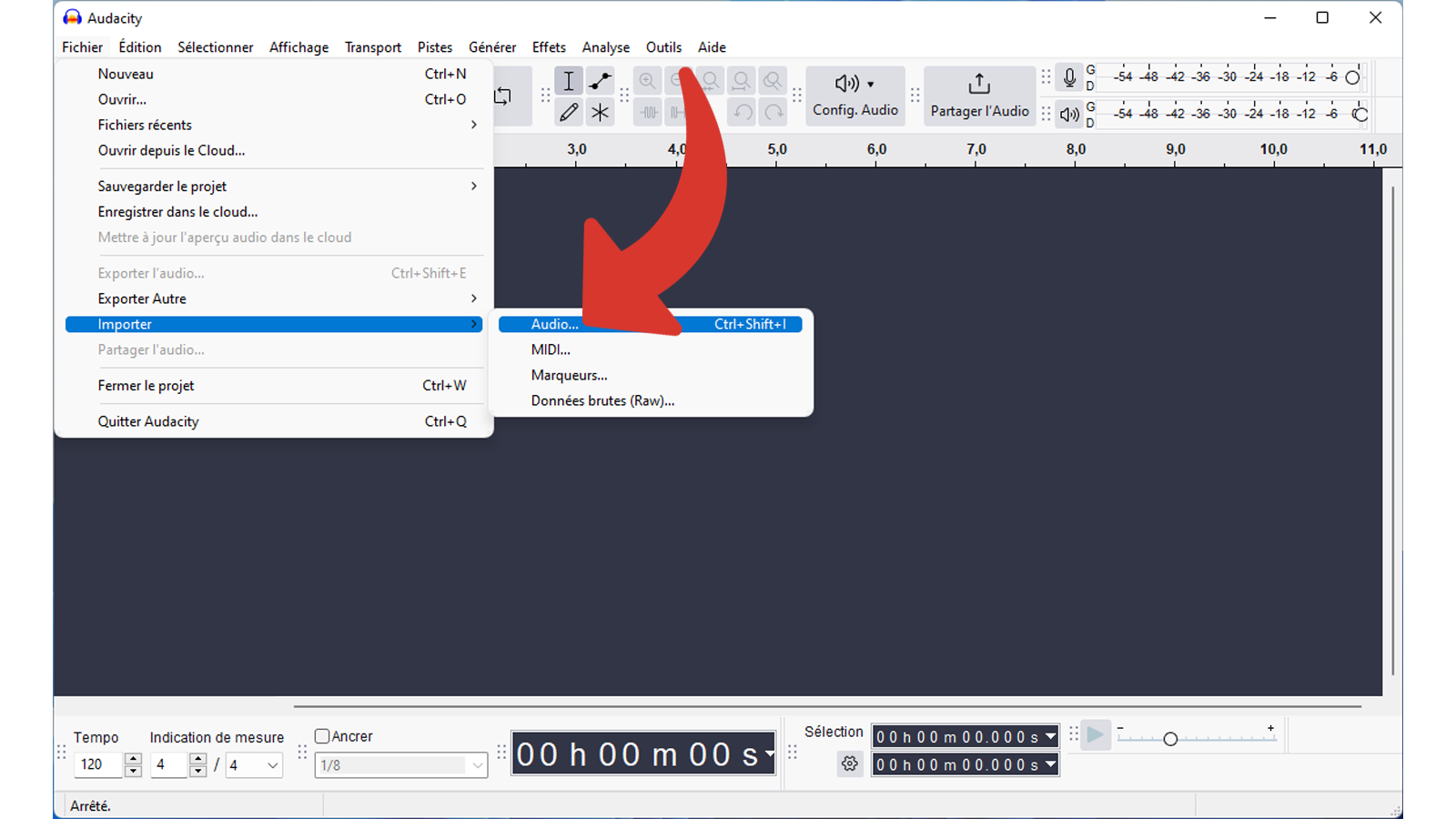This screenshot has height=819, width=1456.
Task: Click the microphone recording meter icon
Action: pos(1068,77)
